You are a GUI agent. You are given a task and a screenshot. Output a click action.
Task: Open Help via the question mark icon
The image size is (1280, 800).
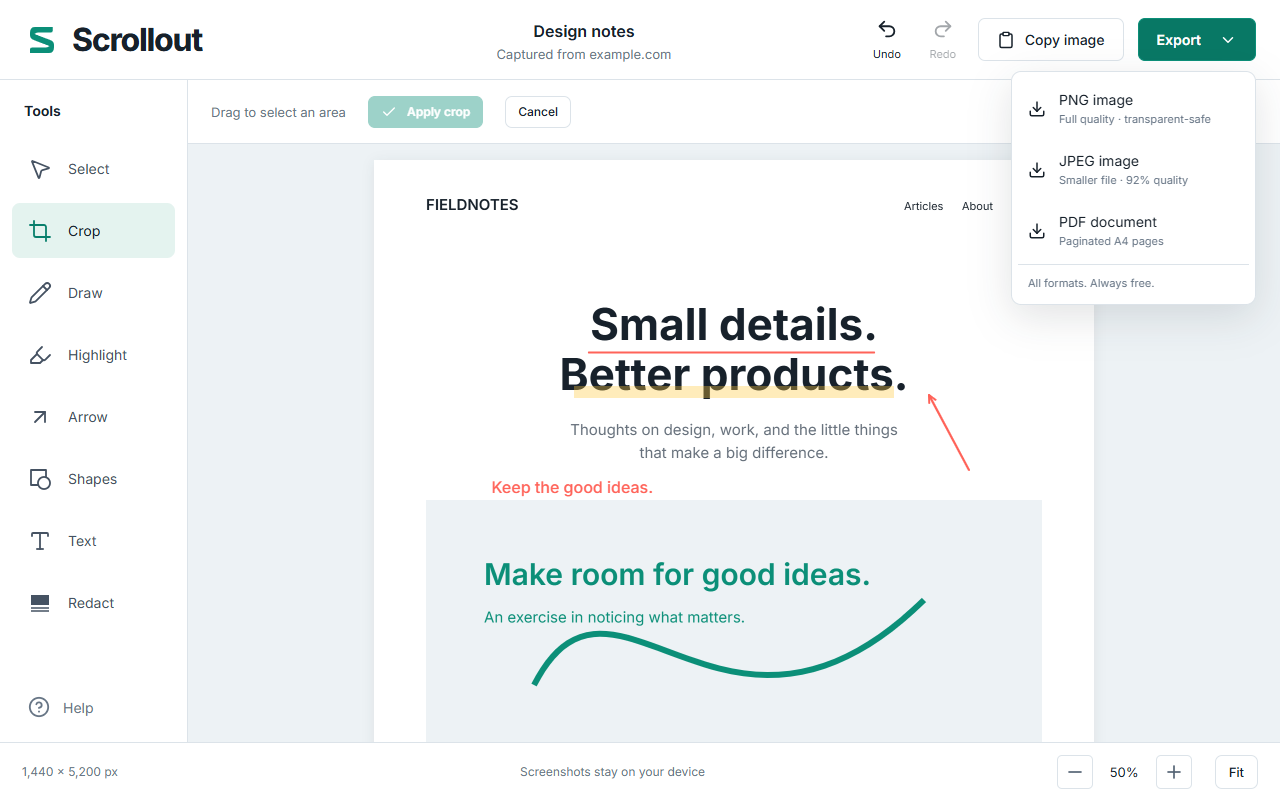tap(39, 707)
